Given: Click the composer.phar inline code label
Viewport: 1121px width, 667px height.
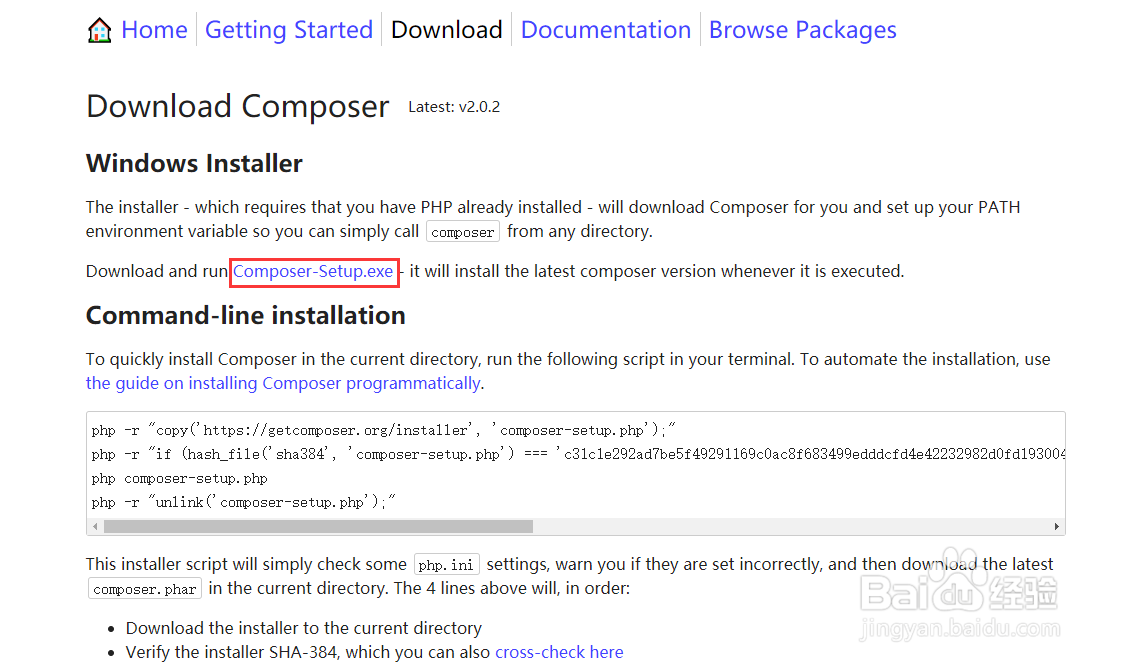Looking at the screenshot, I should tap(145, 589).
